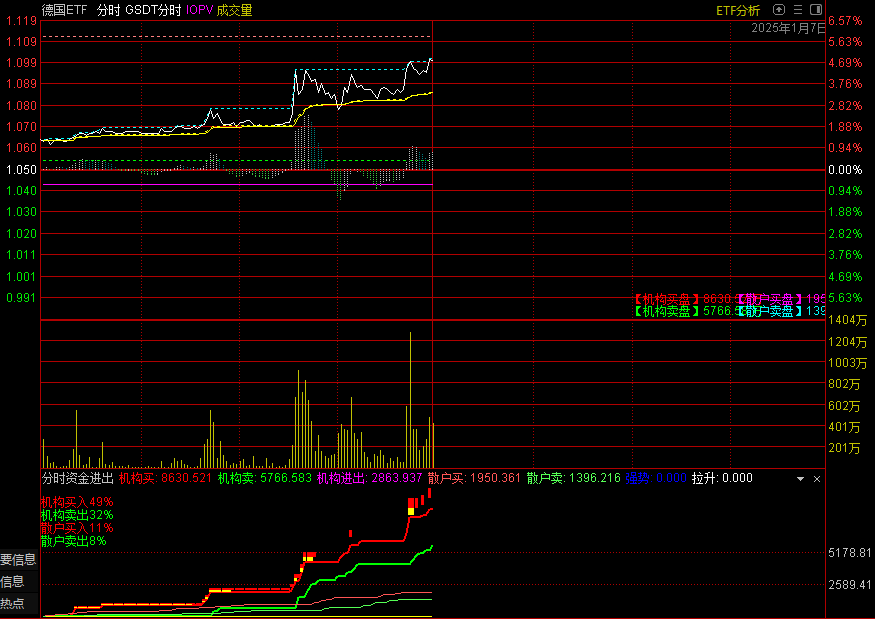The height and width of the screenshot is (619, 875).
Task: Toggle the IOPV line label
Action: point(200,10)
